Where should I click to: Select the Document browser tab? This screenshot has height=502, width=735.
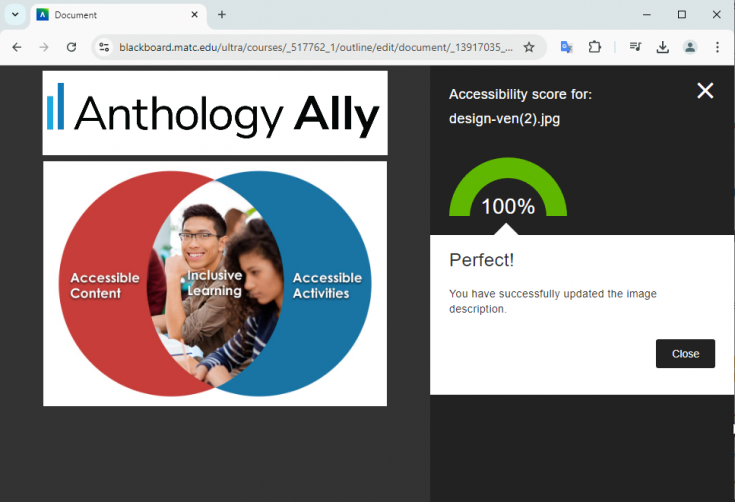pyautogui.click(x=117, y=15)
